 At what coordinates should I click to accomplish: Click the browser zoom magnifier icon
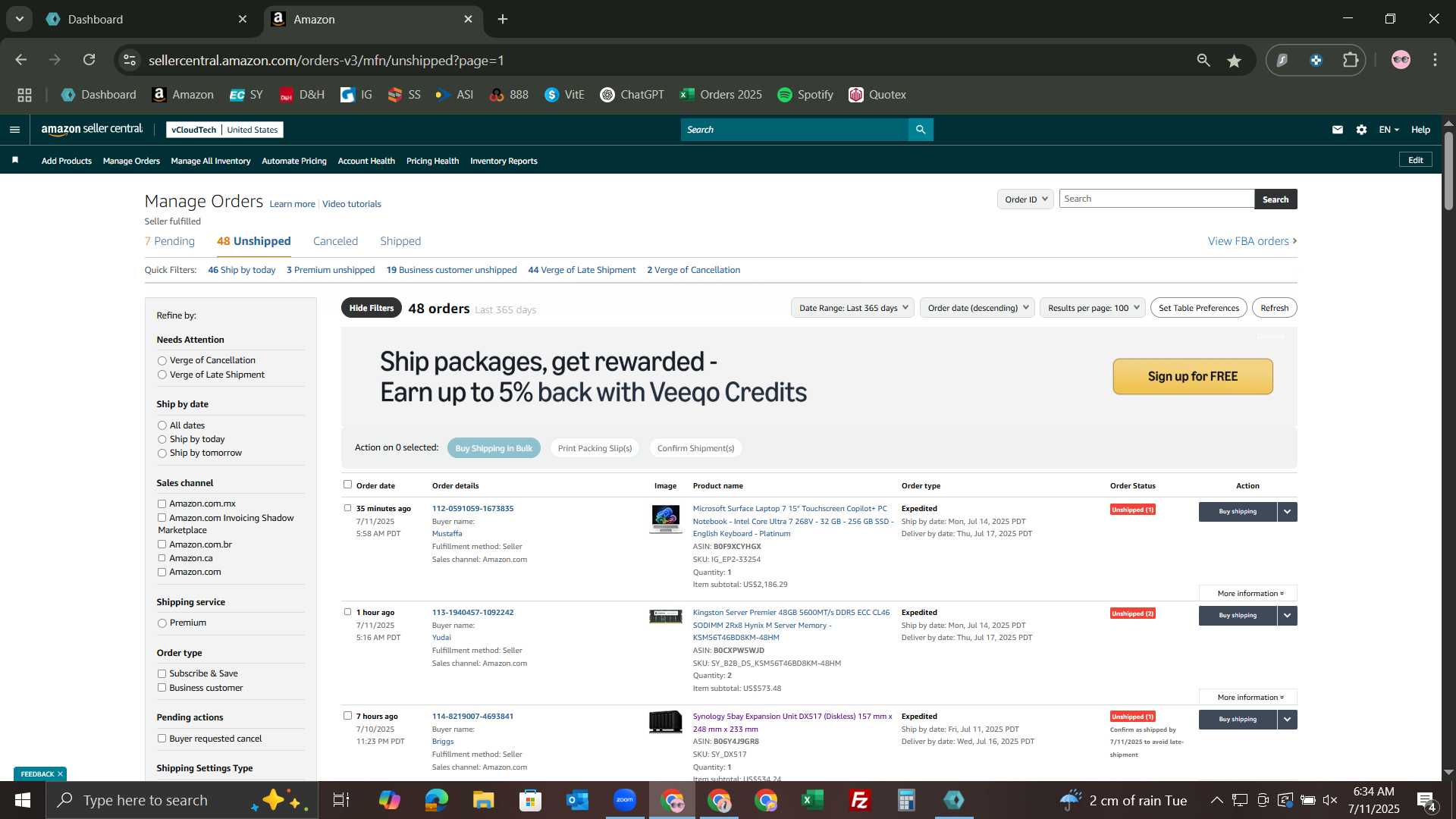1203,60
